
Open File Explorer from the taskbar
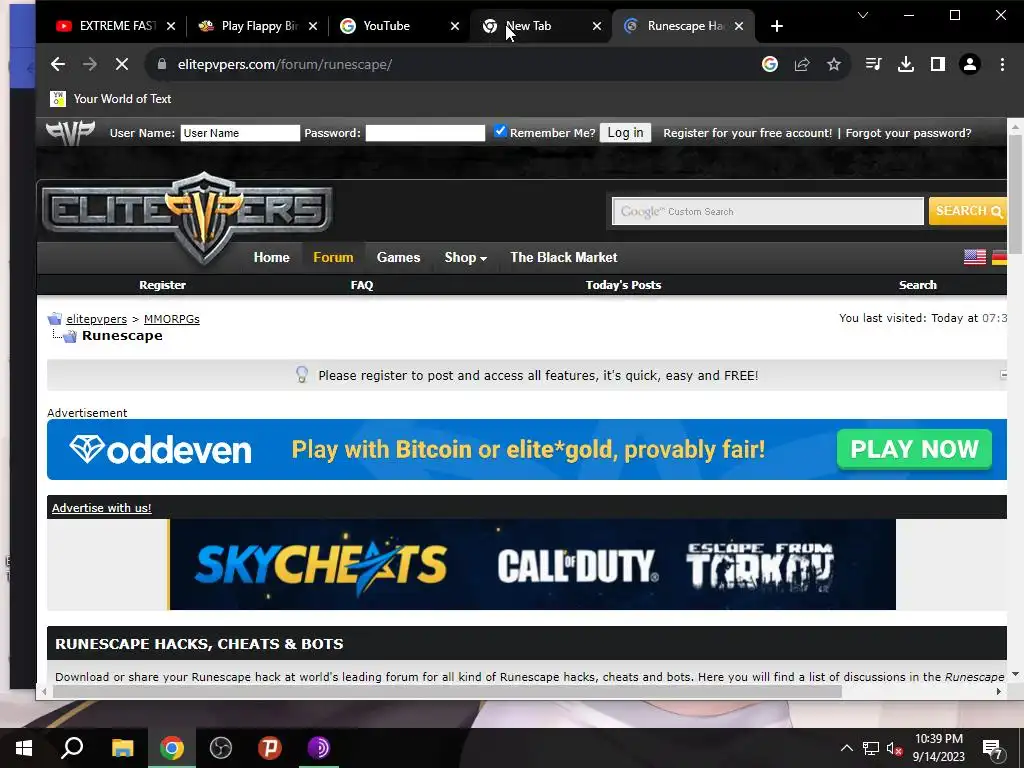click(122, 748)
